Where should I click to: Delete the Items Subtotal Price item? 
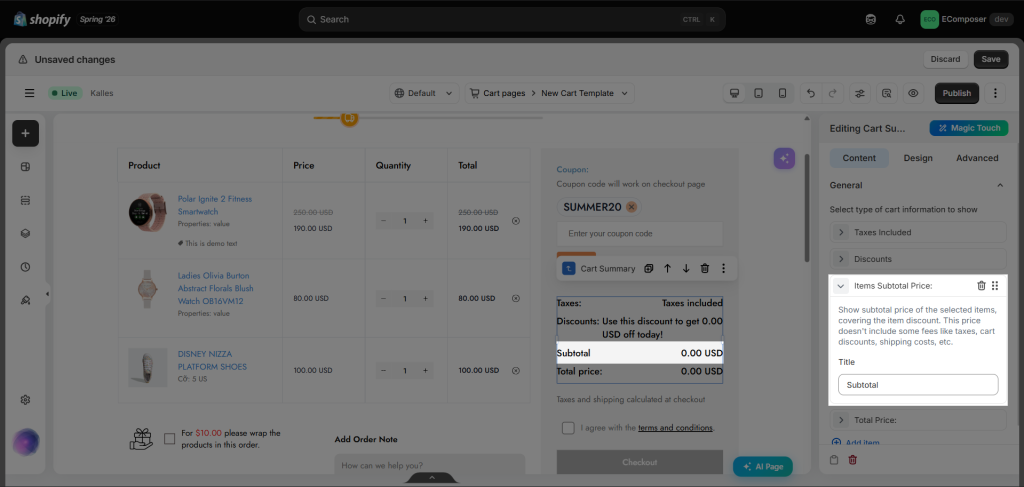pyautogui.click(x=981, y=285)
